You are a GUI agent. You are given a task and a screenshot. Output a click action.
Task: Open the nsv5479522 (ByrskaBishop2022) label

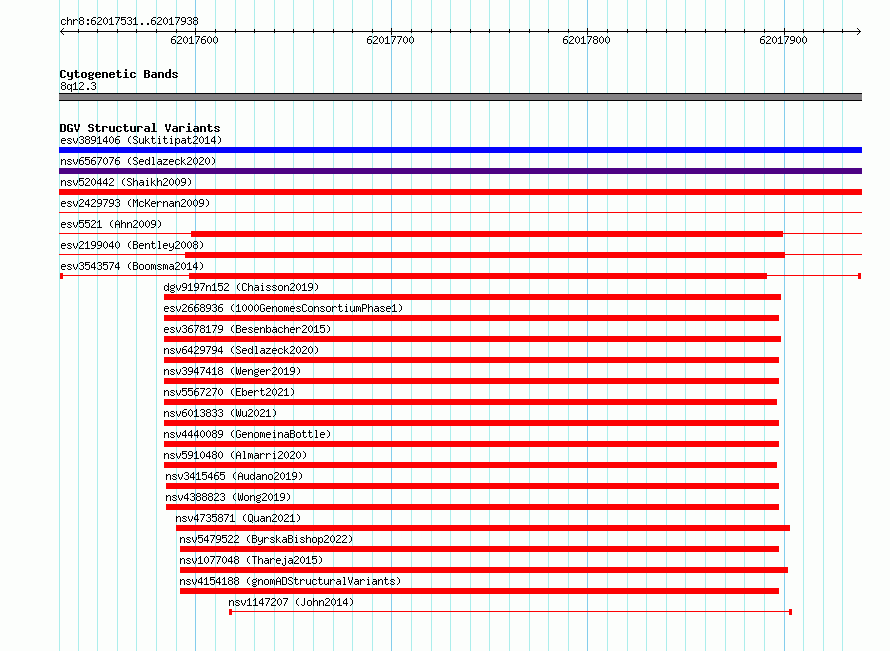[266, 539]
